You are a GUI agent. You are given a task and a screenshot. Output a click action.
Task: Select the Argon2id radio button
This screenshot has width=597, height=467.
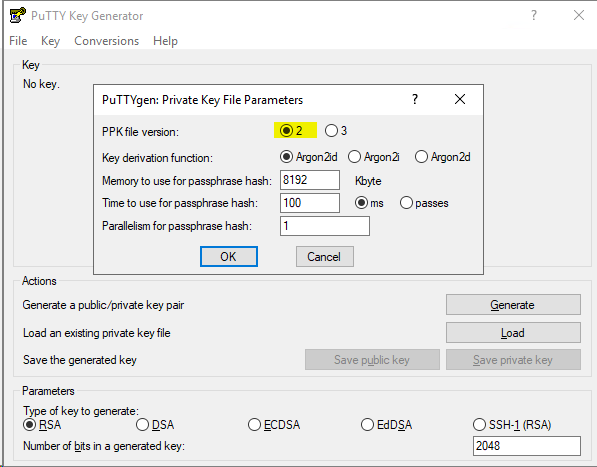tap(309, 157)
